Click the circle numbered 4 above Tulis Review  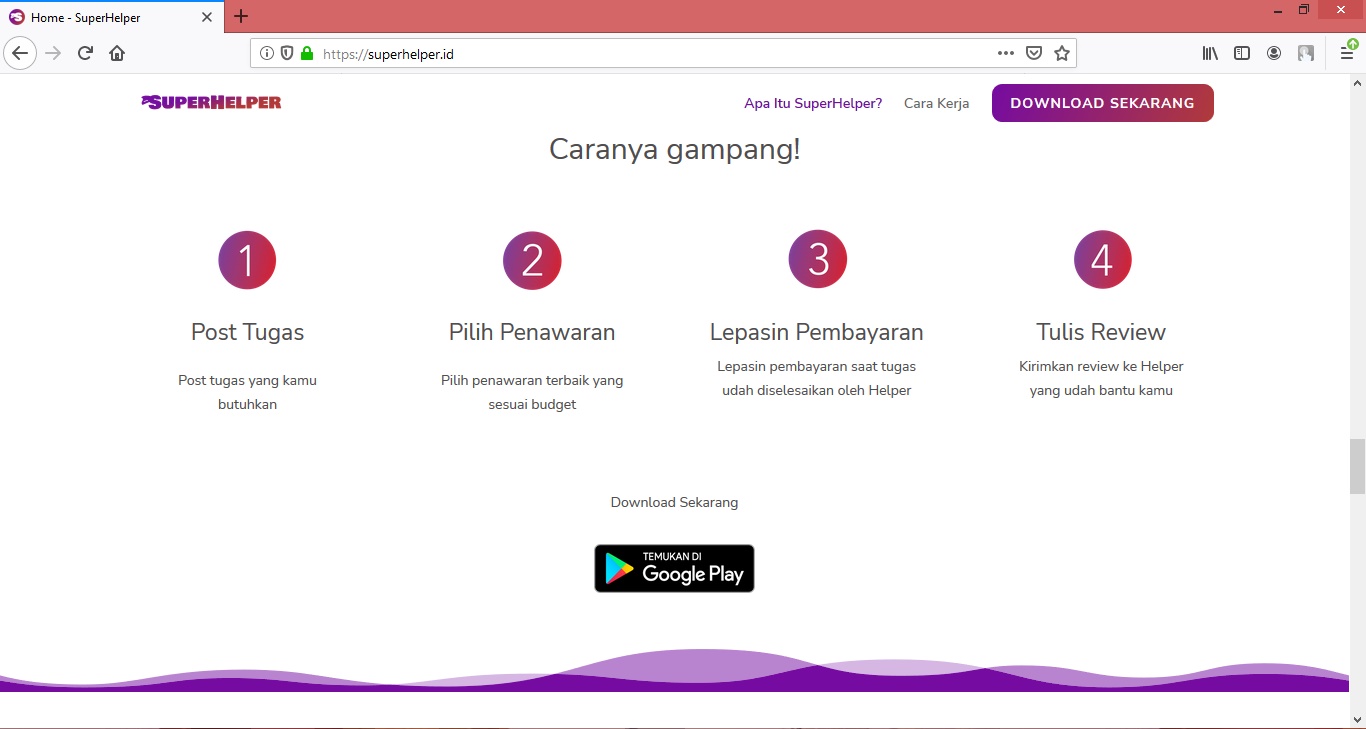tap(1101, 259)
